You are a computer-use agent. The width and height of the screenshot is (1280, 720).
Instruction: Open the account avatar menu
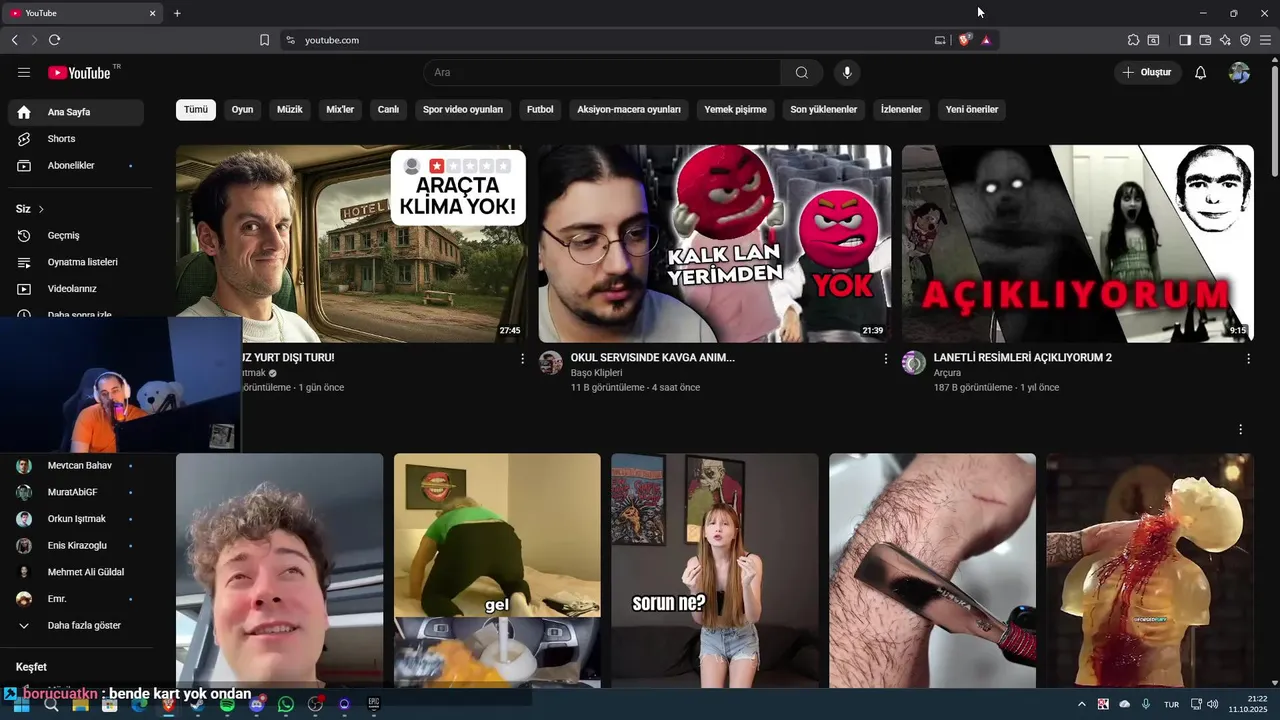coord(1239,72)
